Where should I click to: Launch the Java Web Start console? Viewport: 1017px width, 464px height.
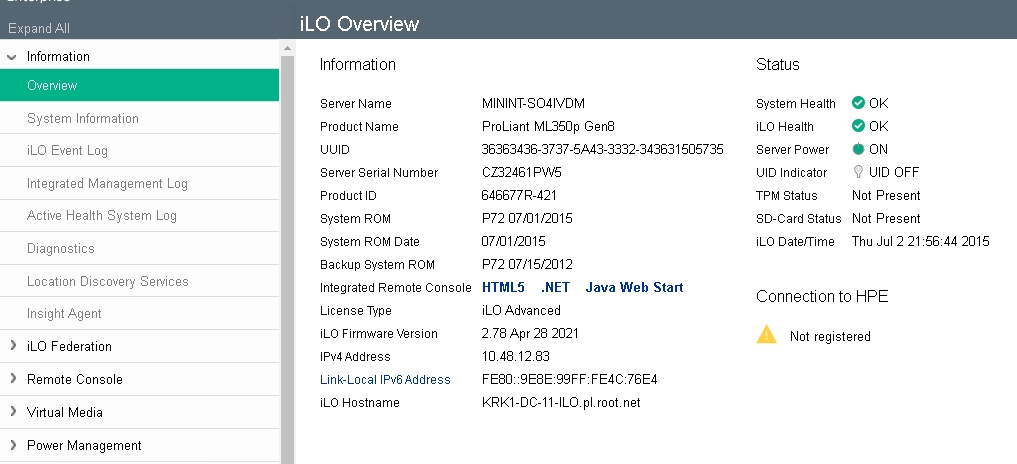[x=634, y=287]
